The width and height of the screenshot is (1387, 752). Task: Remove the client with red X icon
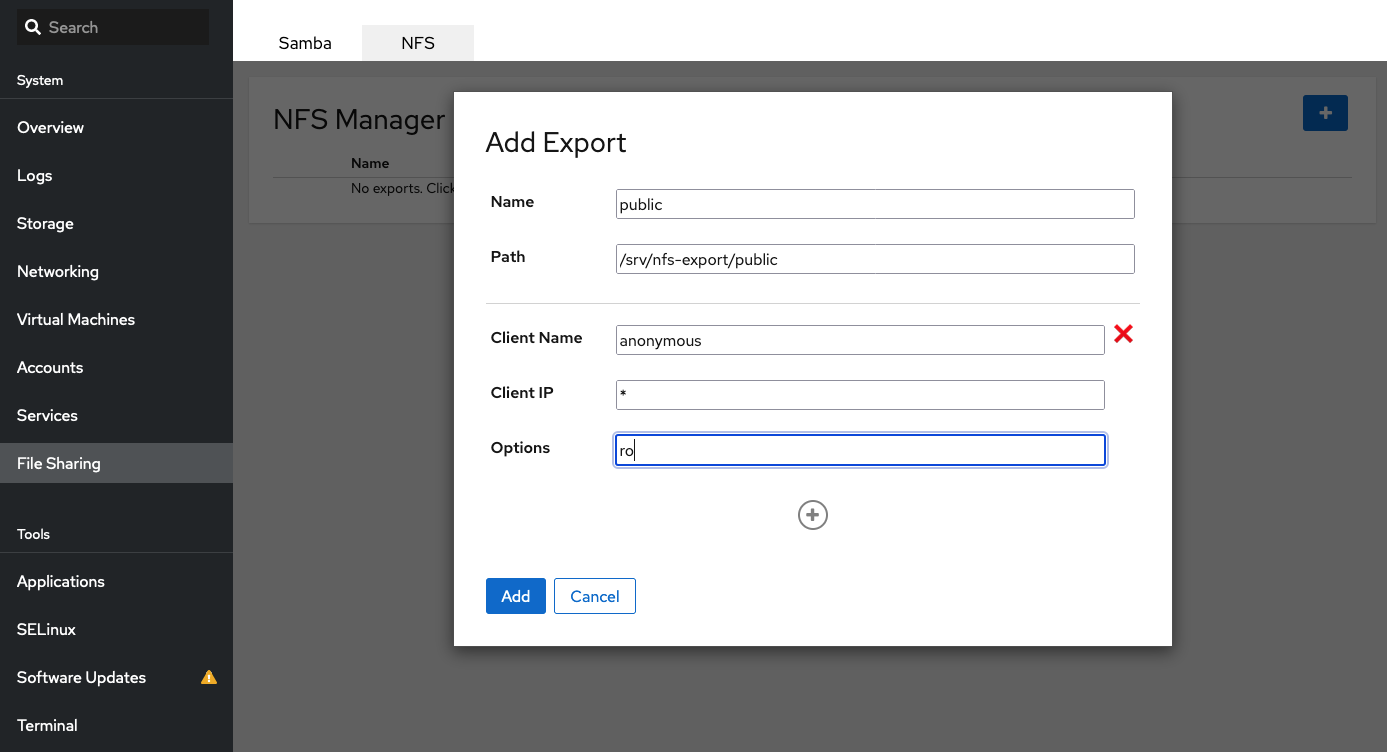(1123, 335)
